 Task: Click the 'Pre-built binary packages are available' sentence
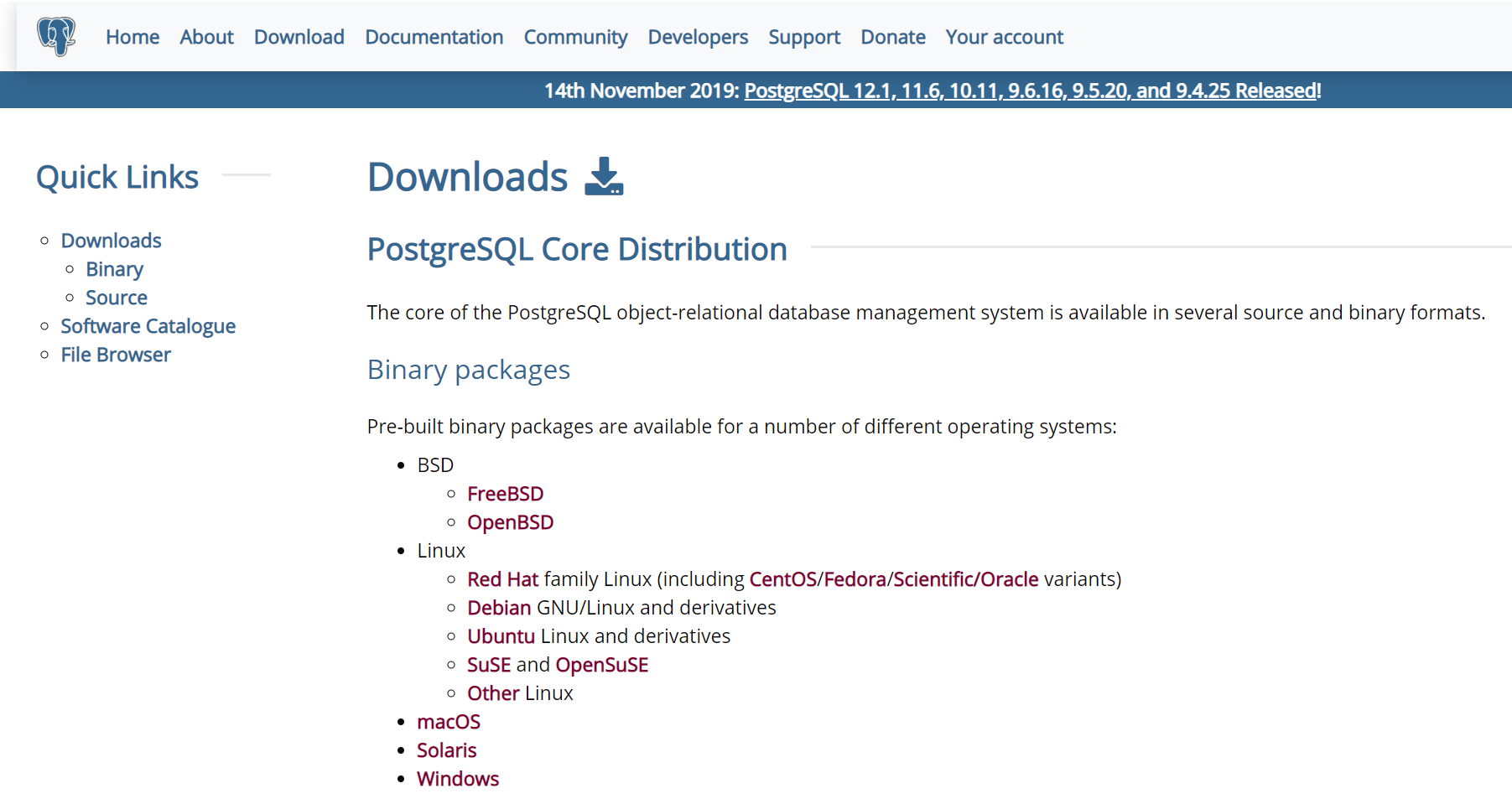coord(741,427)
